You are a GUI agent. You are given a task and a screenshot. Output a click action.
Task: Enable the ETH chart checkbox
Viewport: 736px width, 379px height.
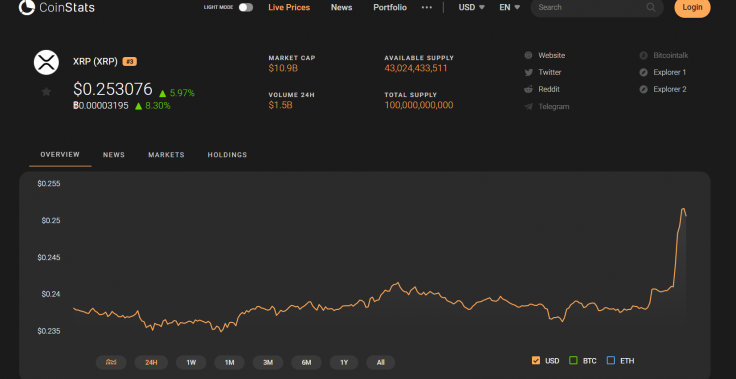point(611,361)
